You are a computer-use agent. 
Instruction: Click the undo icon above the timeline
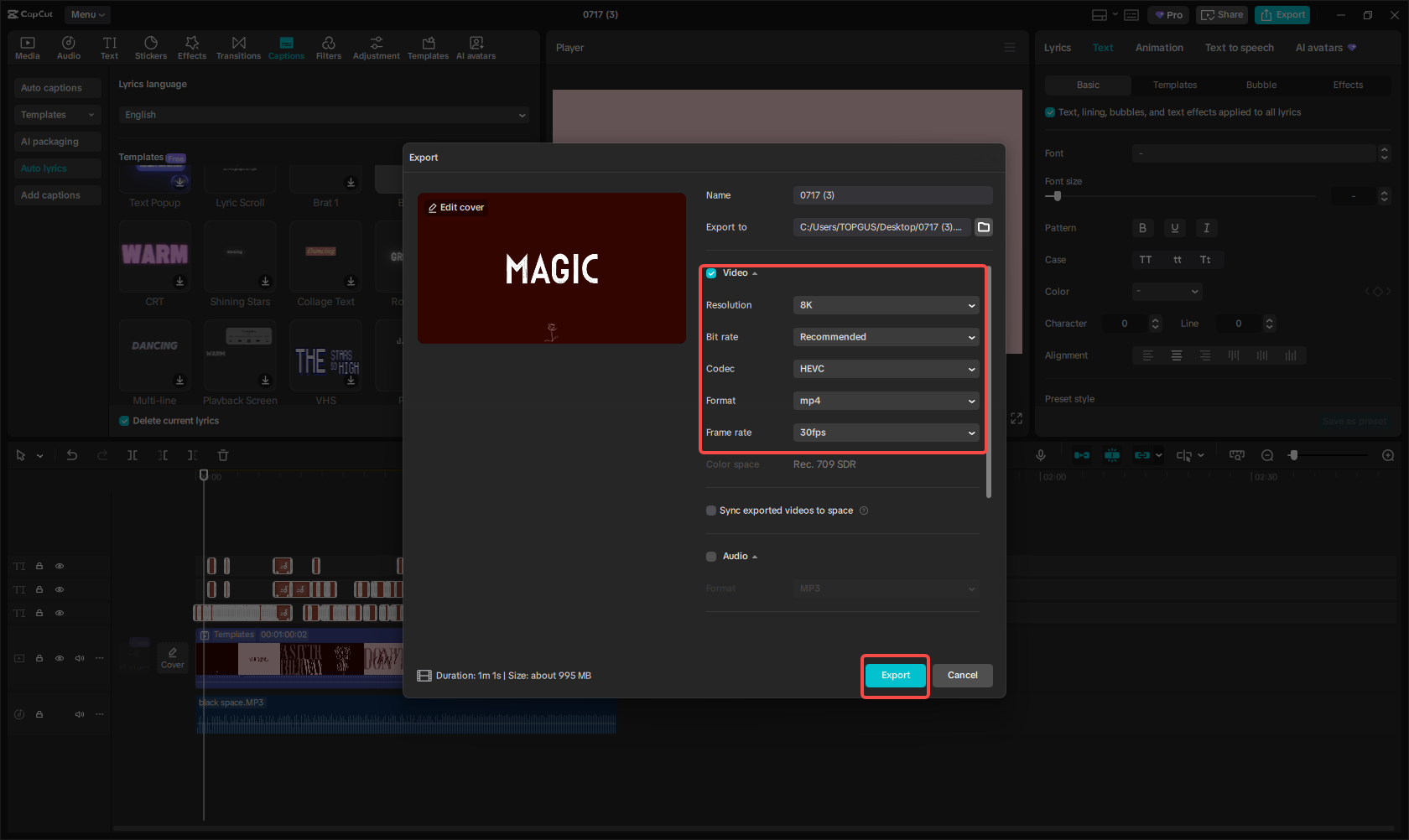[72, 454]
